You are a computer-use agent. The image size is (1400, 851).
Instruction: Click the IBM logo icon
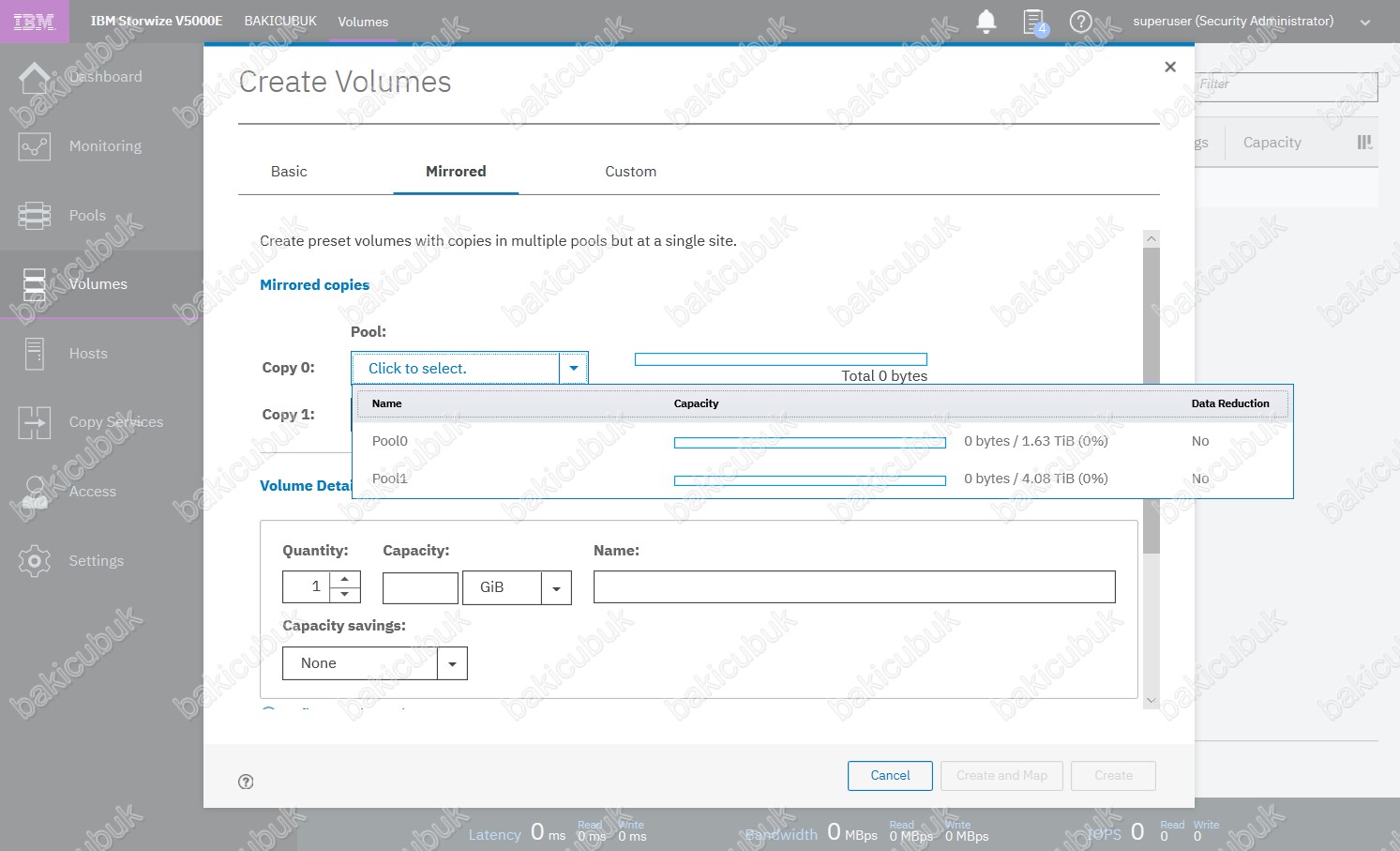[x=34, y=22]
